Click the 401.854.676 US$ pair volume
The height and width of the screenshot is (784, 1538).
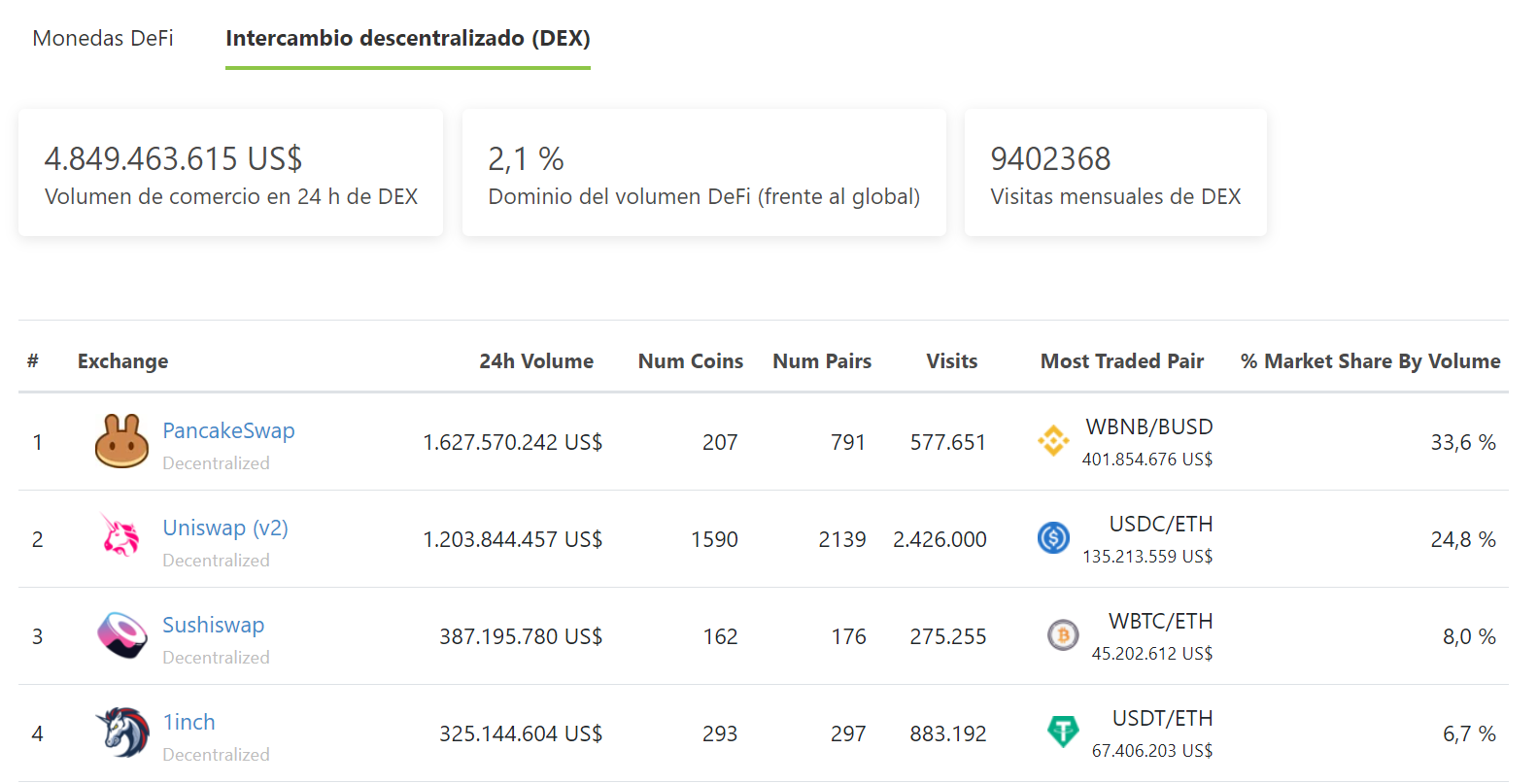(x=1147, y=460)
